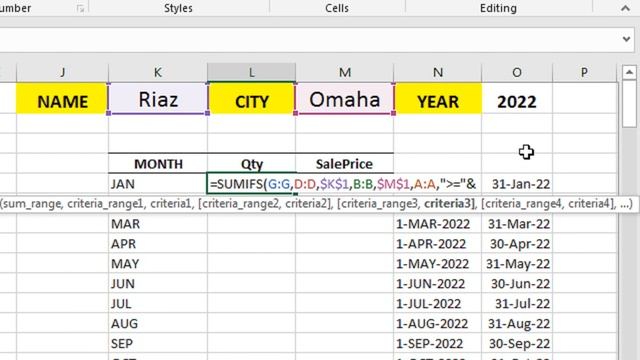Image resolution: width=640 pixels, height=360 pixels.
Task: Click the yellow NAME cell
Action: coord(62,98)
